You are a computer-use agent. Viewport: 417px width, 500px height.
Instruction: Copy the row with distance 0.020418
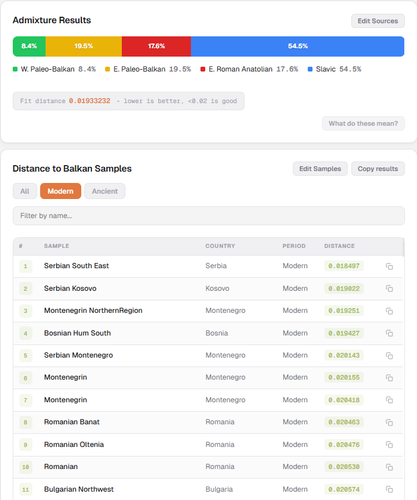389,400
